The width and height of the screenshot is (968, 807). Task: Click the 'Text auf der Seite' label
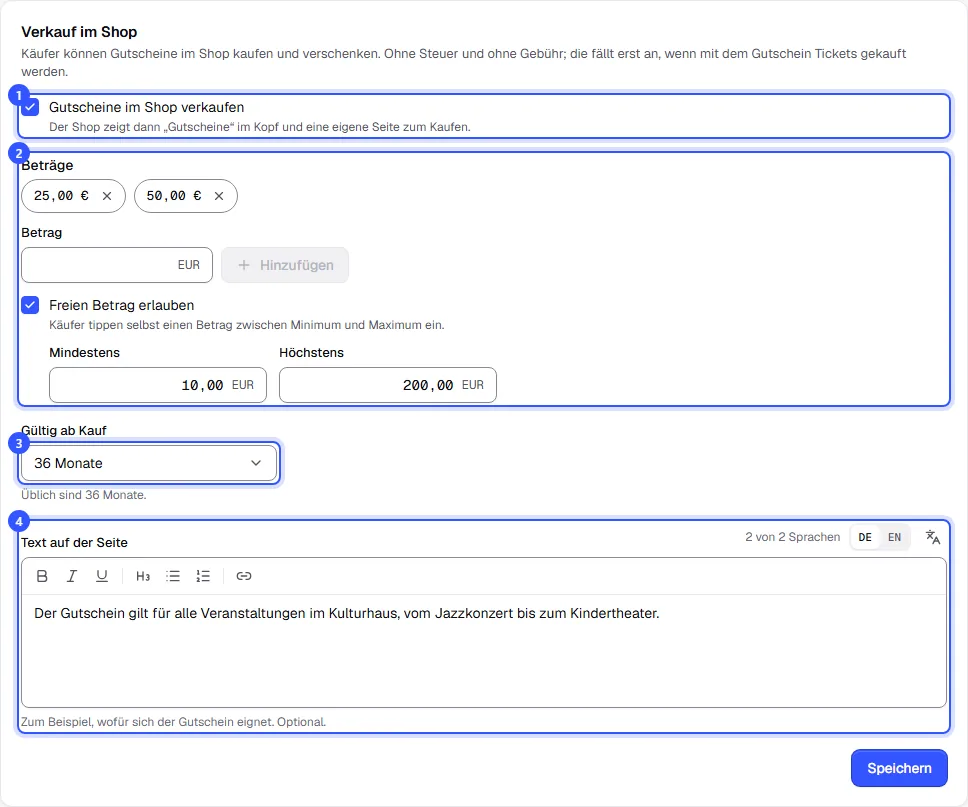point(75,543)
